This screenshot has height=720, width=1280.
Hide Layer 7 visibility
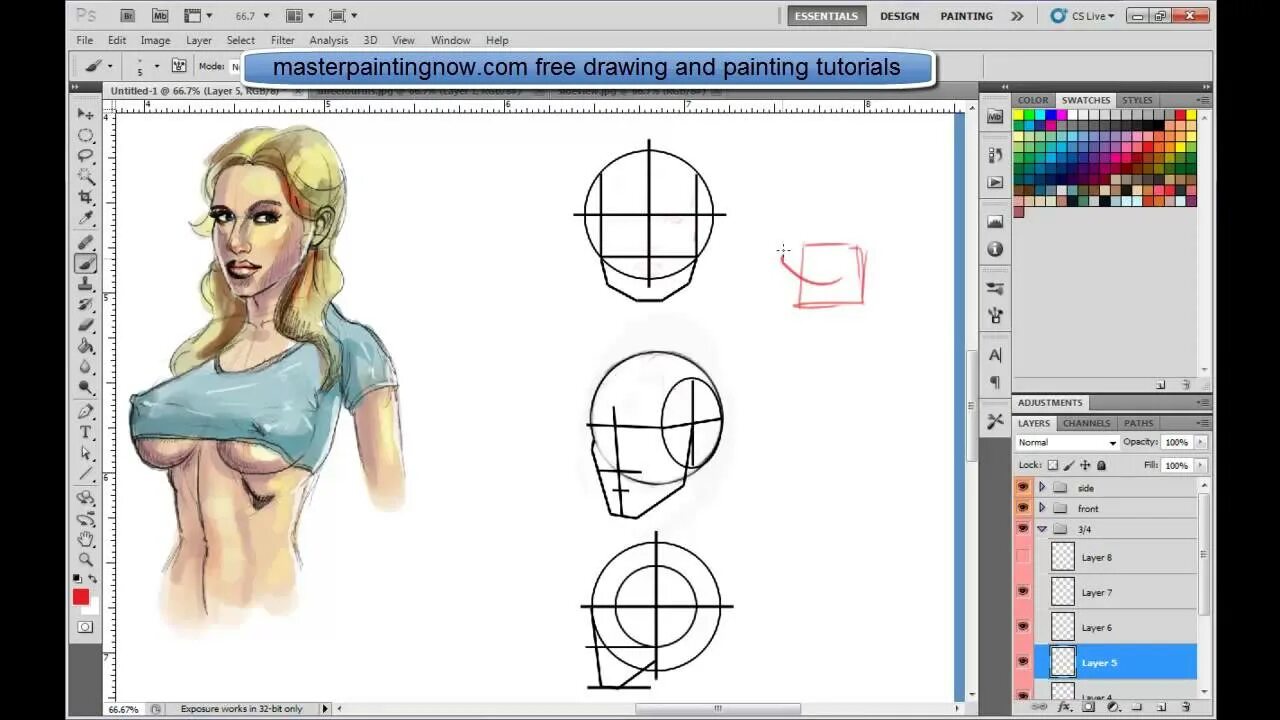pos(1022,592)
